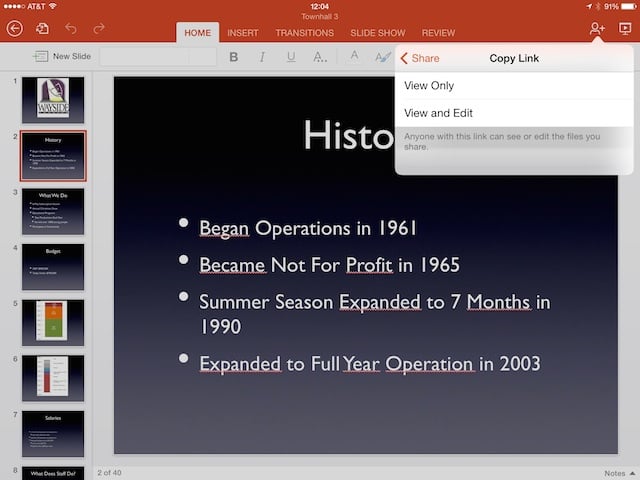640x480 pixels.
Task: Select slide 4 Budget thumbnail
Action: pyautogui.click(x=53, y=267)
